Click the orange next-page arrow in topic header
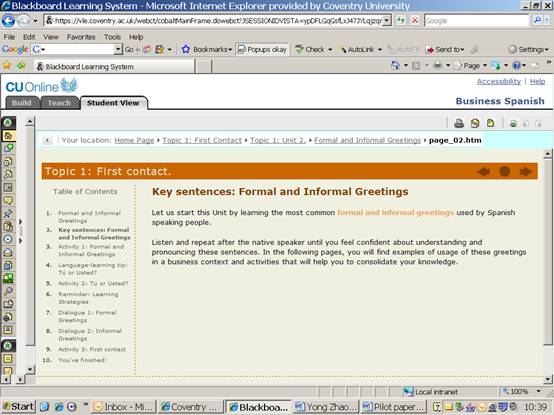 click(526, 172)
